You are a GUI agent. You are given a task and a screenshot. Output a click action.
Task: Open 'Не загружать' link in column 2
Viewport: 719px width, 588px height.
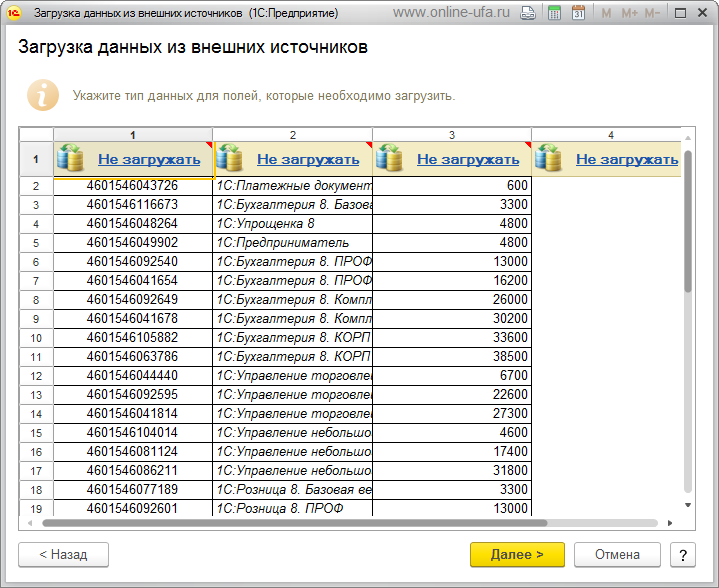click(308, 159)
